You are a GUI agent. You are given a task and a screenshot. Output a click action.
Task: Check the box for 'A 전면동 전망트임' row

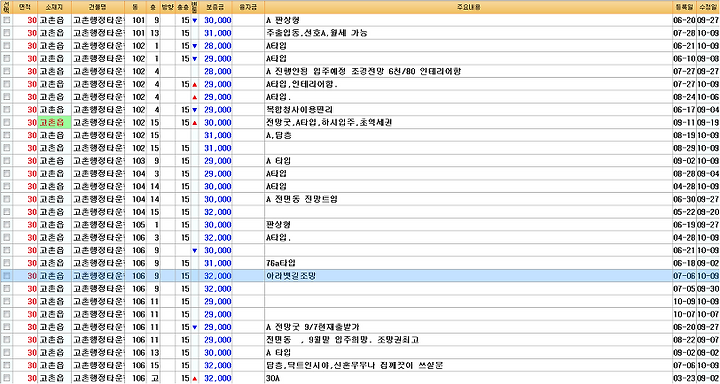pos(6,199)
